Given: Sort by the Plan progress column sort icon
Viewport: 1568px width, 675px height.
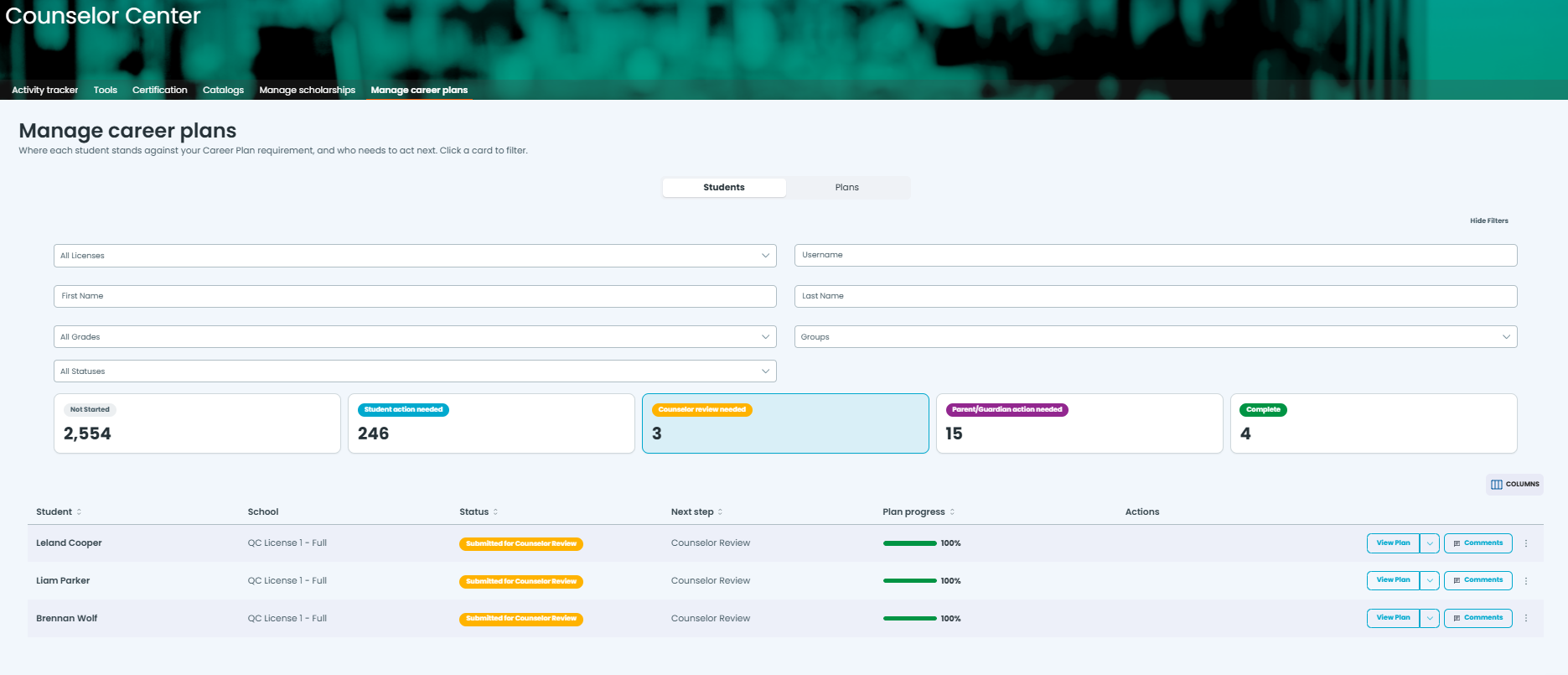Looking at the screenshot, I should (x=952, y=511).
